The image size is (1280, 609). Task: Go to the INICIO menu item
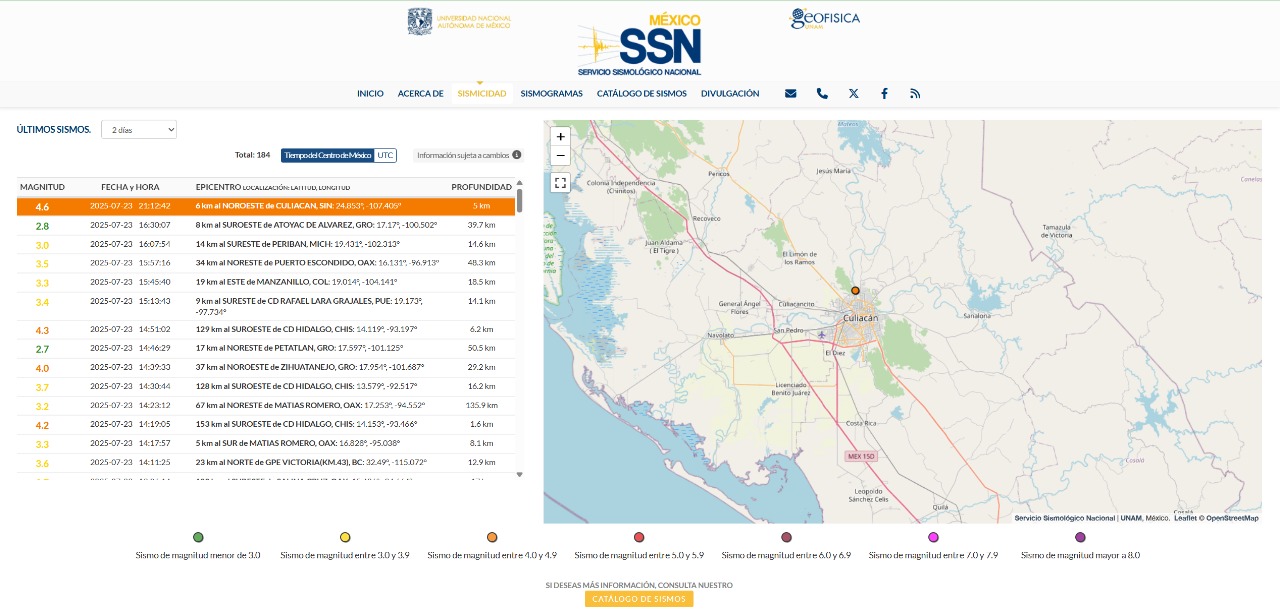click(370, 93)
